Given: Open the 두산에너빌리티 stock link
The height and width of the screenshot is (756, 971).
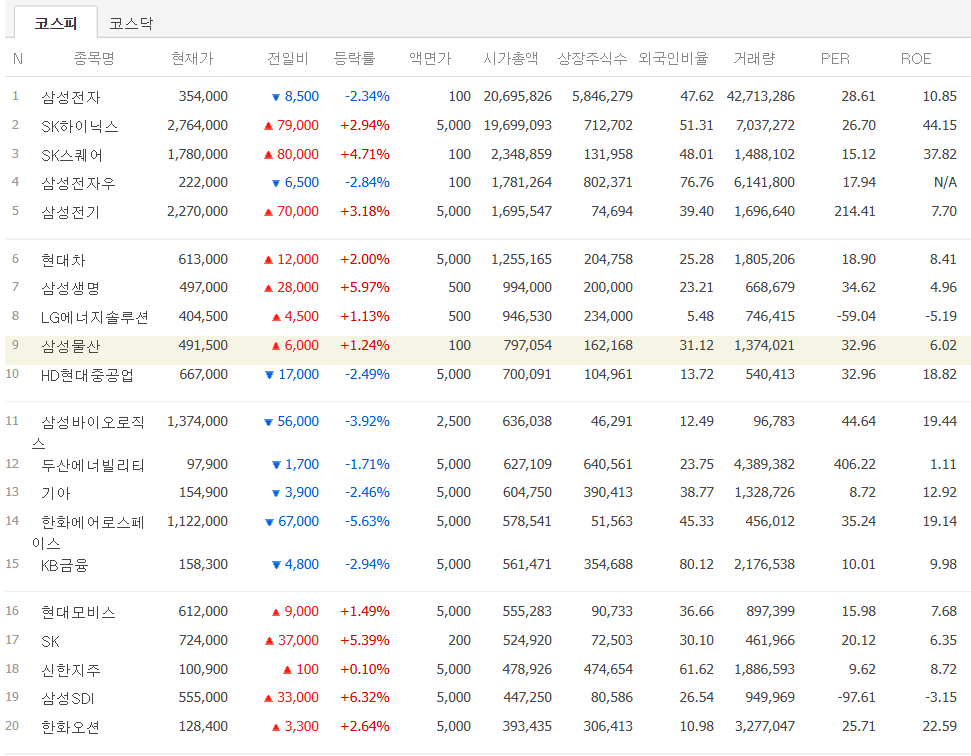Looking at the screenshot, I should coord(93,465).
